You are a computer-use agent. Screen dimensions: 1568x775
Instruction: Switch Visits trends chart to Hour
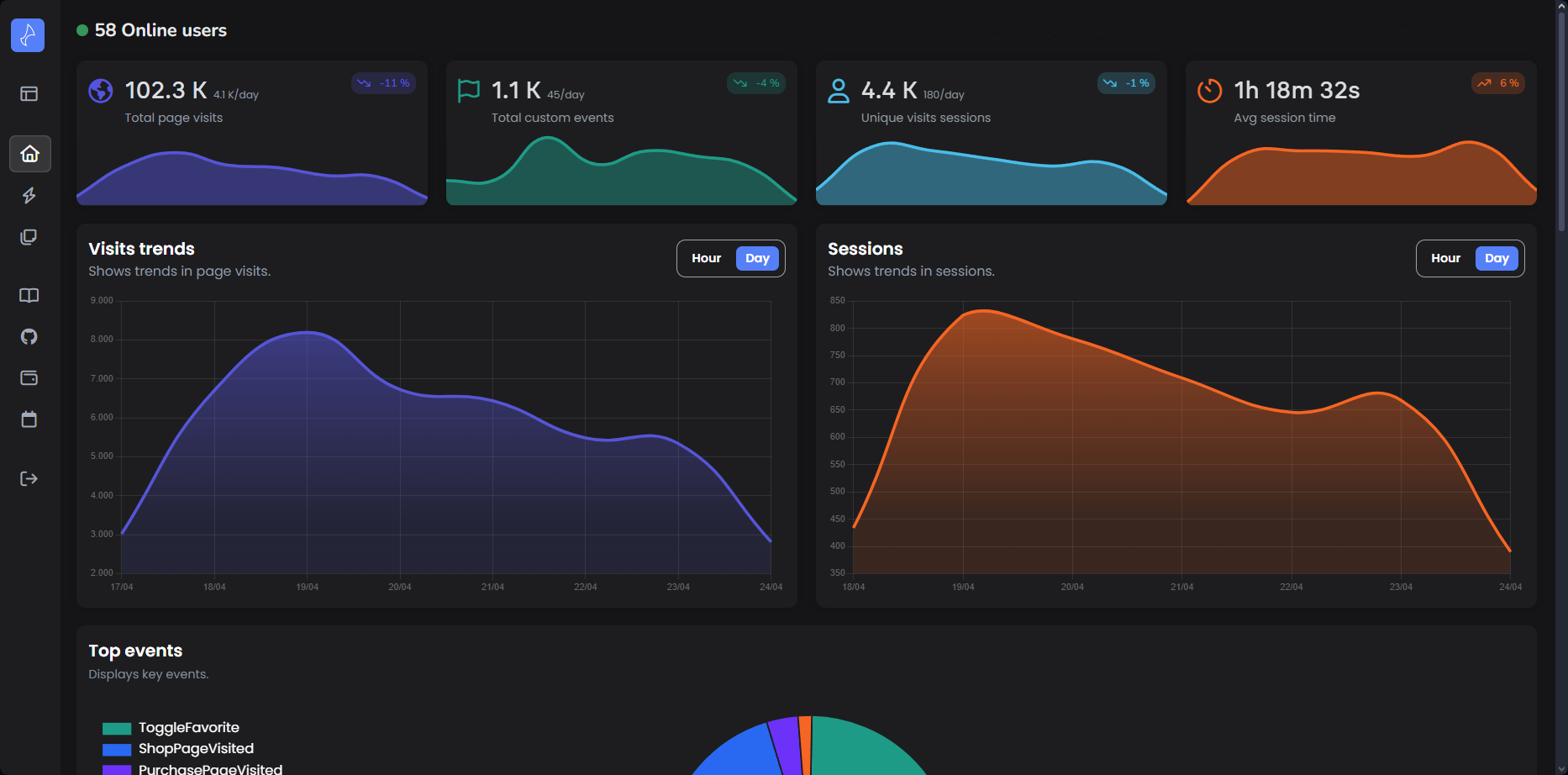click(706, 259)
